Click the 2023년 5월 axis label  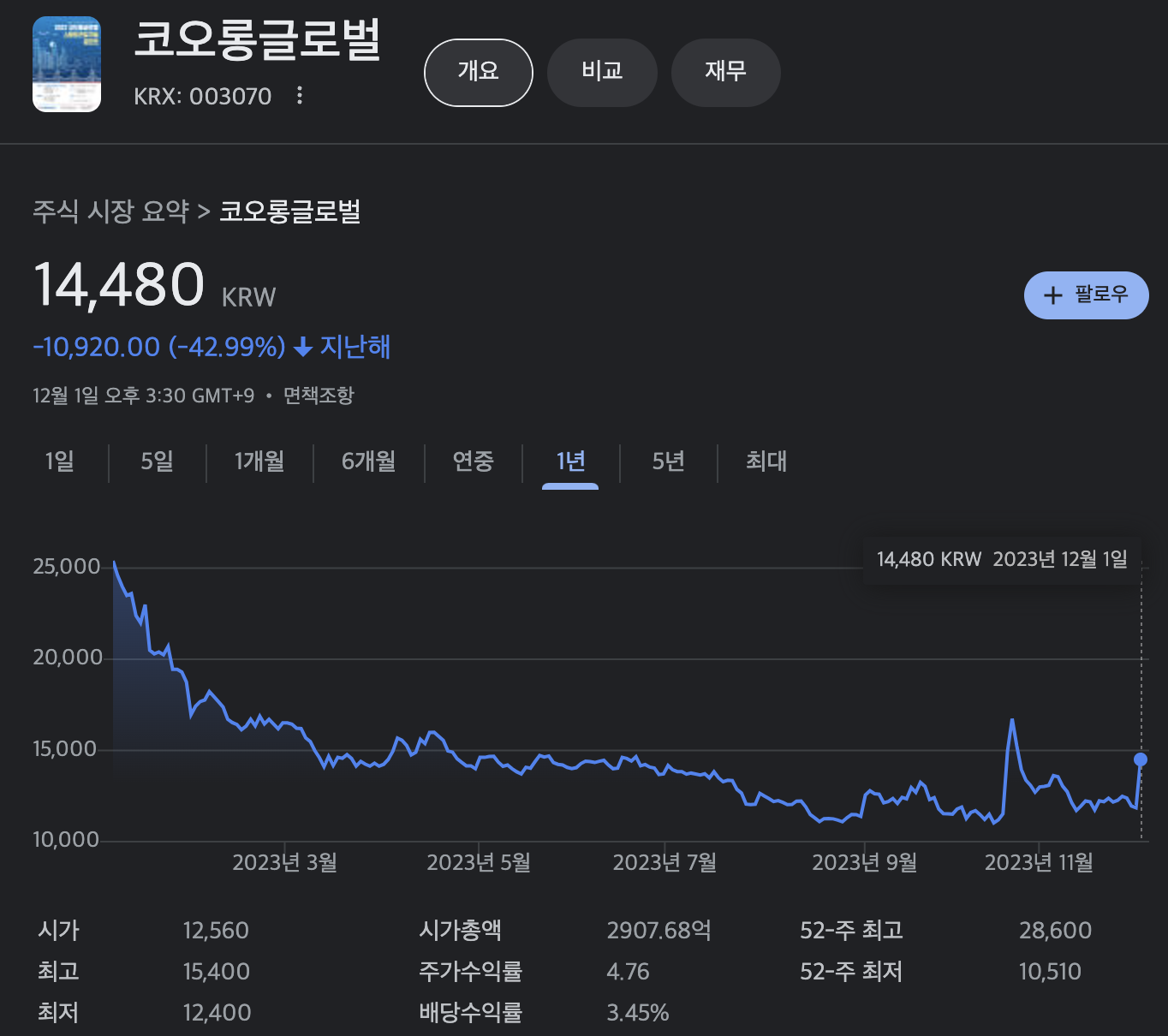pyautogui.click(x=479, y=862)
